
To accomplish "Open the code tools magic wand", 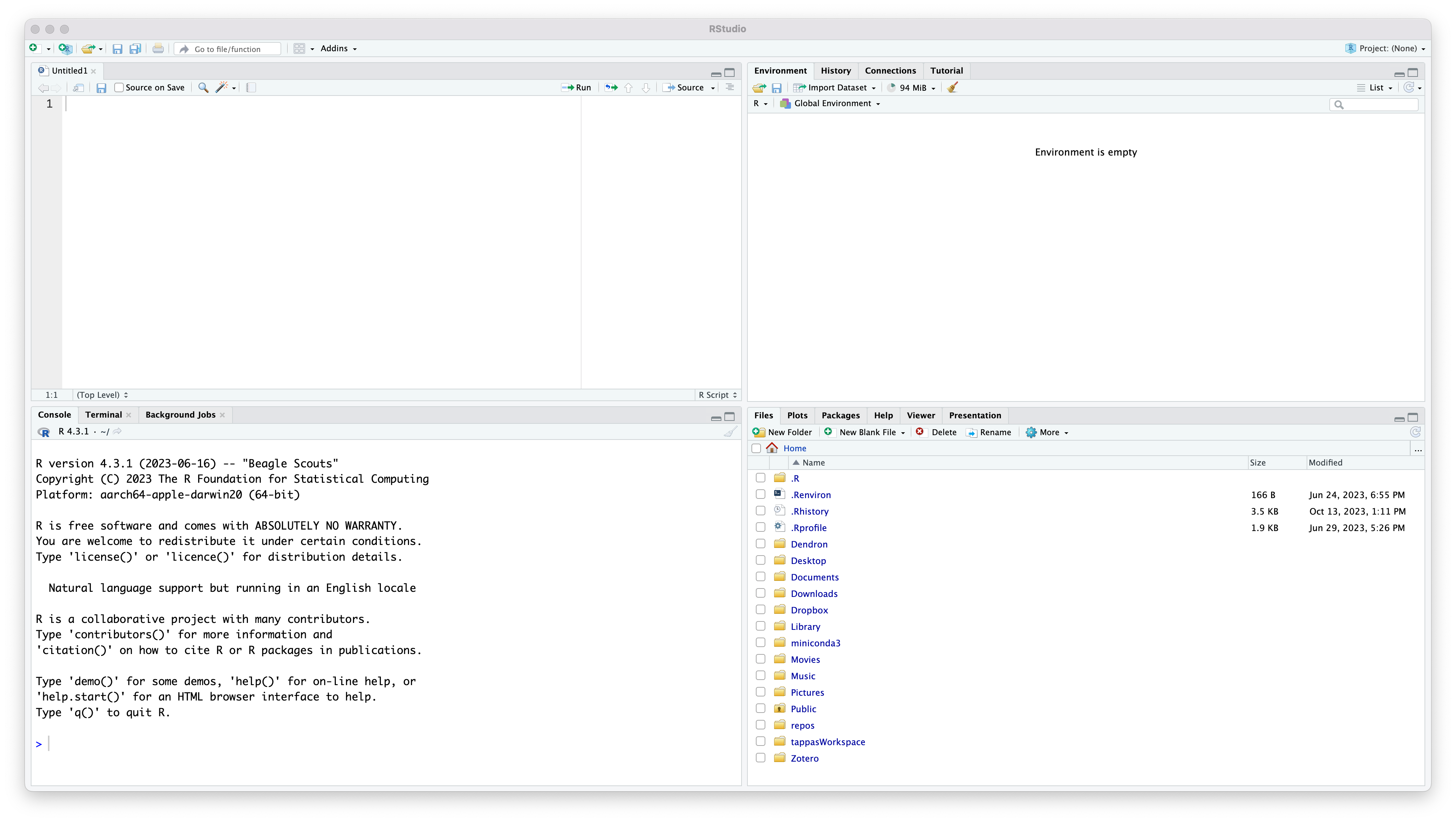I will tap(222, 87).
